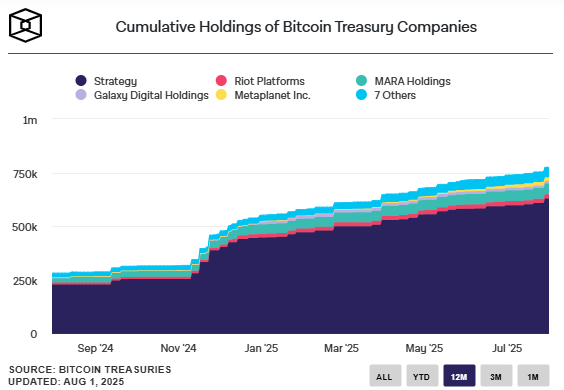Toggle the Riot Platforms legend dot
Viewport: 564px width, 390px height.
coord(221,81)
